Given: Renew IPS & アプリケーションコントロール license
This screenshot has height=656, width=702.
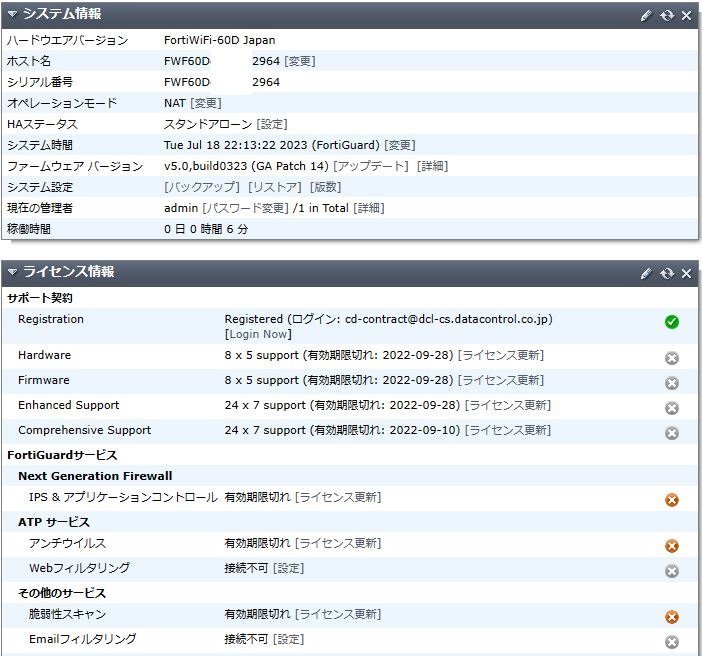Looking at the screenshot, I should pyautogui.click(x=338, y=497).
